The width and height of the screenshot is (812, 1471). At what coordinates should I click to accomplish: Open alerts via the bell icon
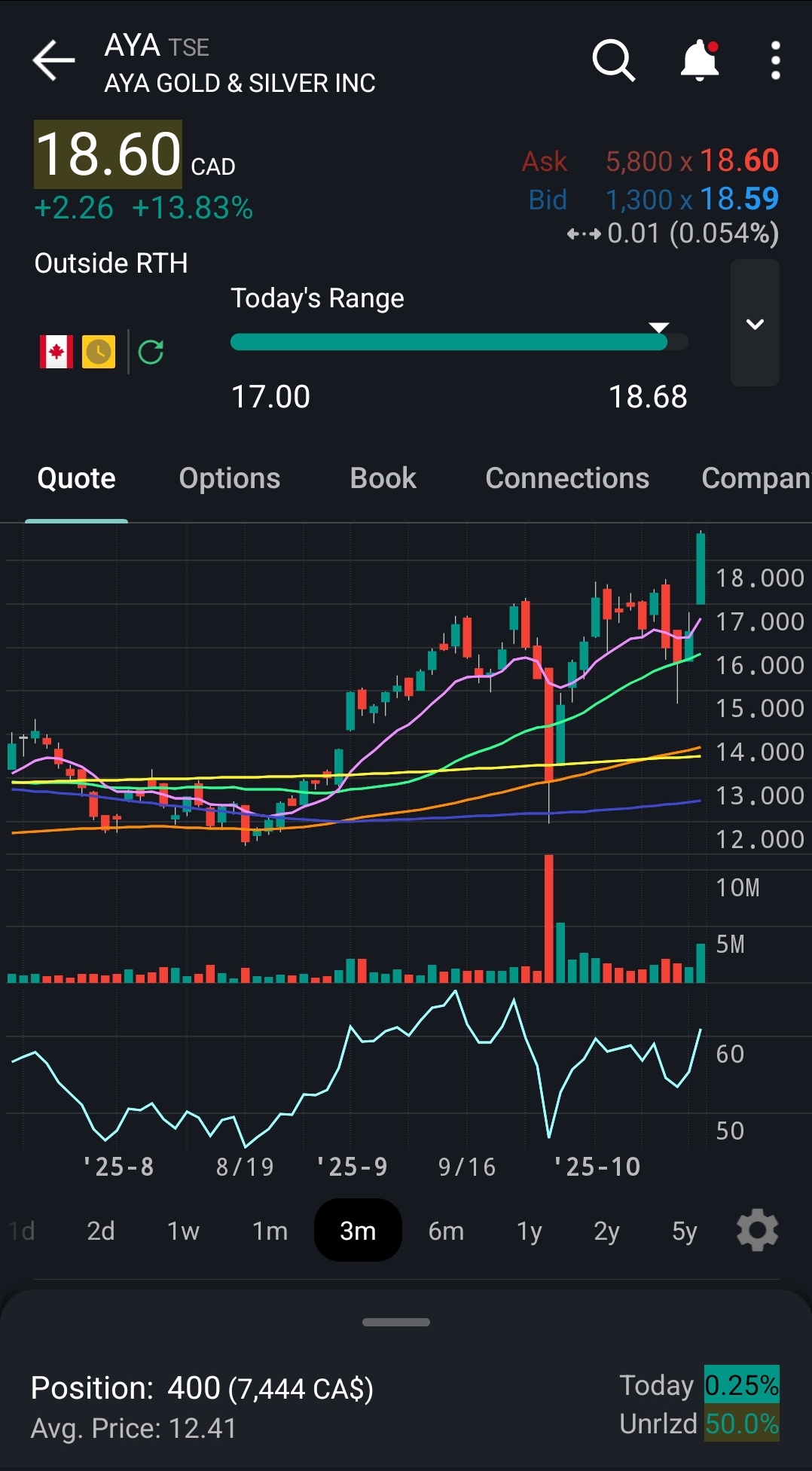(700, 60)
